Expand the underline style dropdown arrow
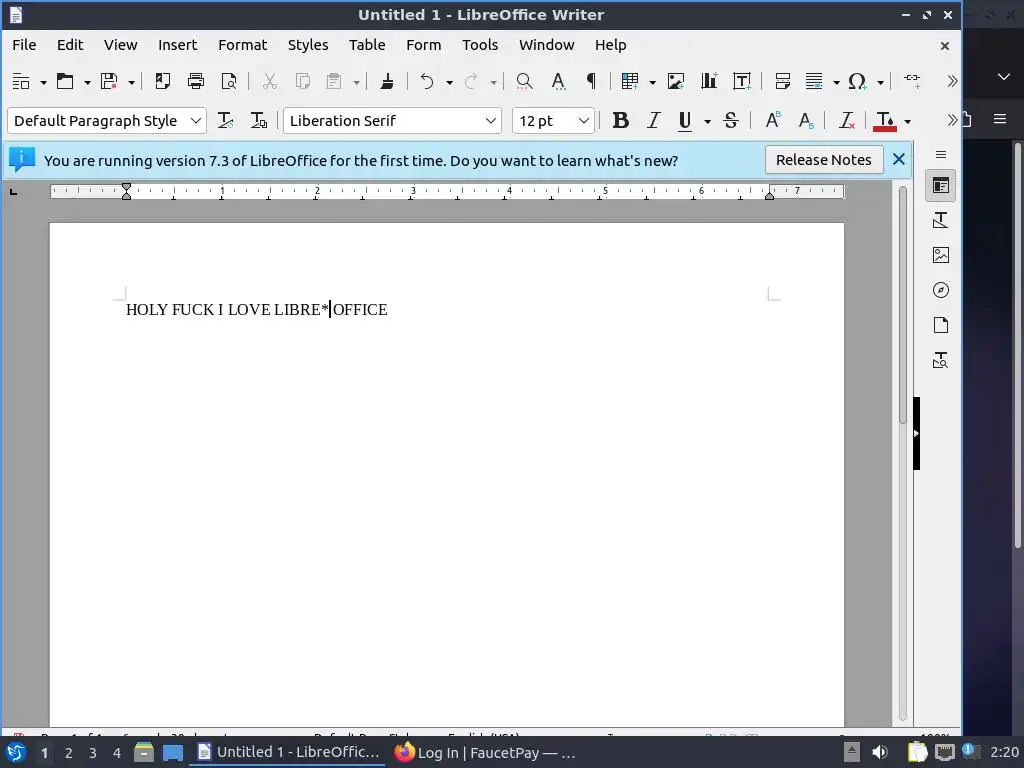The image size is (1024, 768). click(707, 121)
